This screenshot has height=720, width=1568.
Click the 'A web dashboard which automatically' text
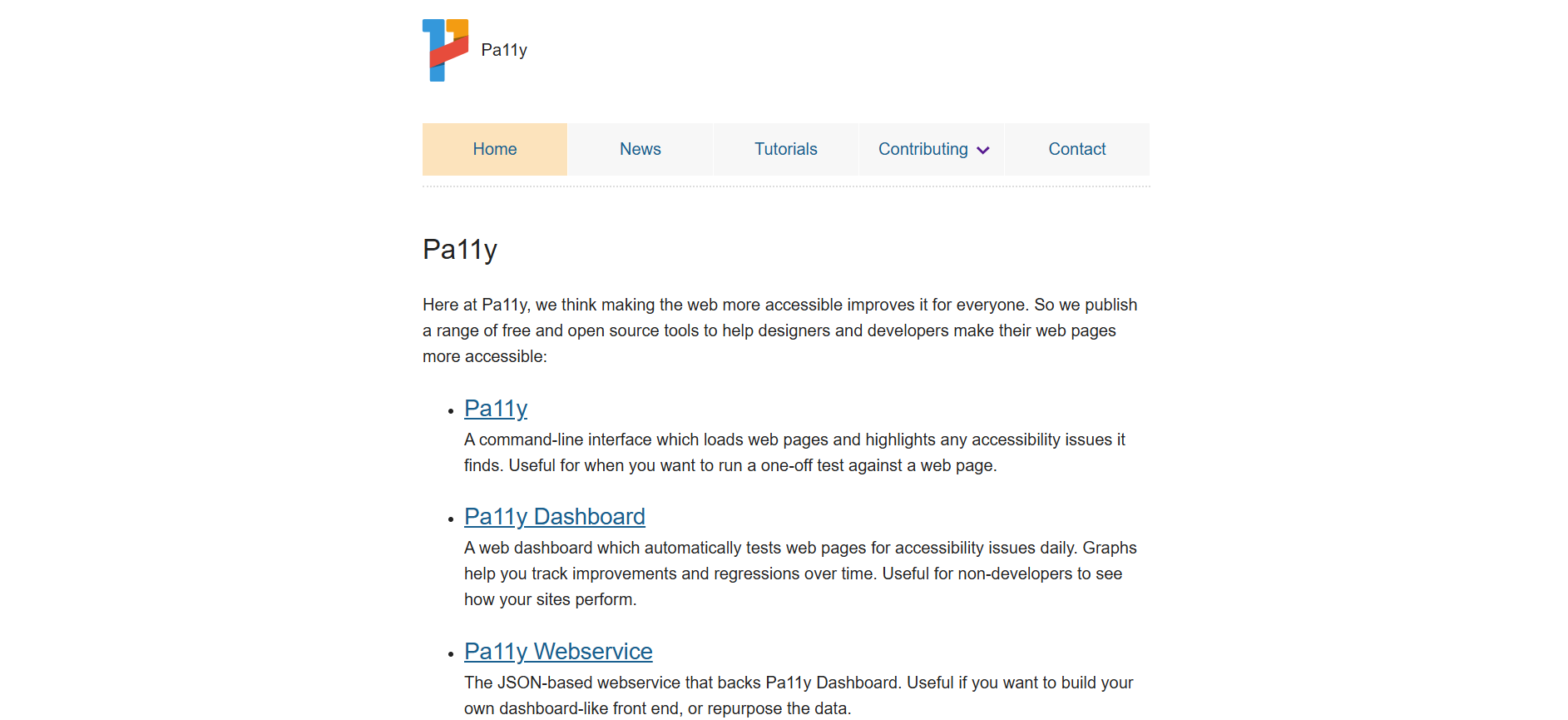(800, 574)
